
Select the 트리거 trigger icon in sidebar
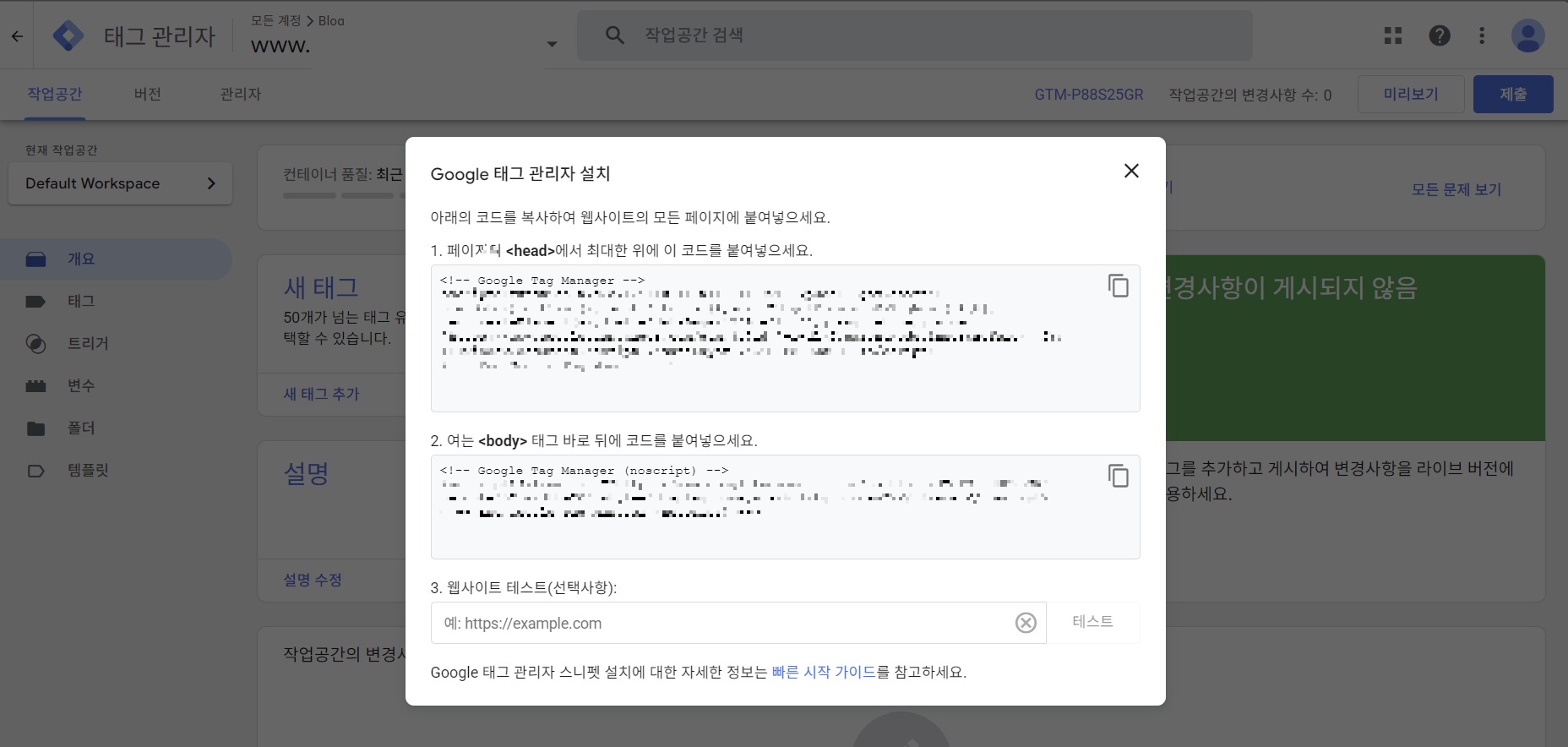(35, 344)
